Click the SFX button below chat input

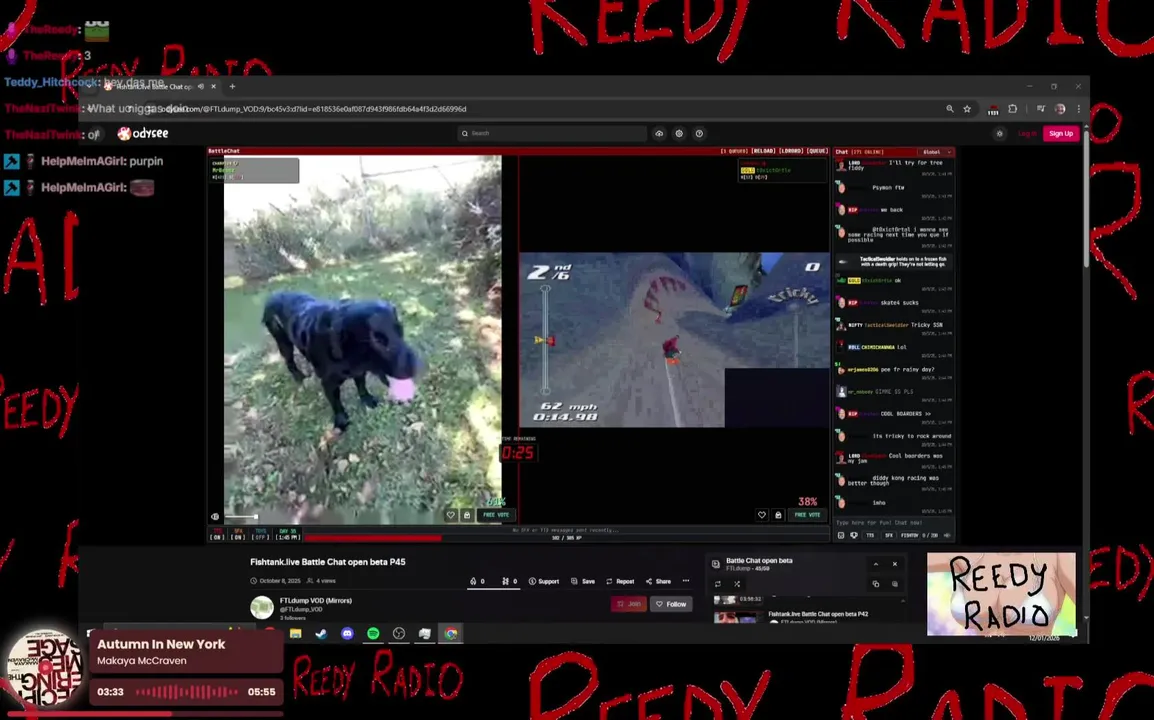click(x=888, y=536)
